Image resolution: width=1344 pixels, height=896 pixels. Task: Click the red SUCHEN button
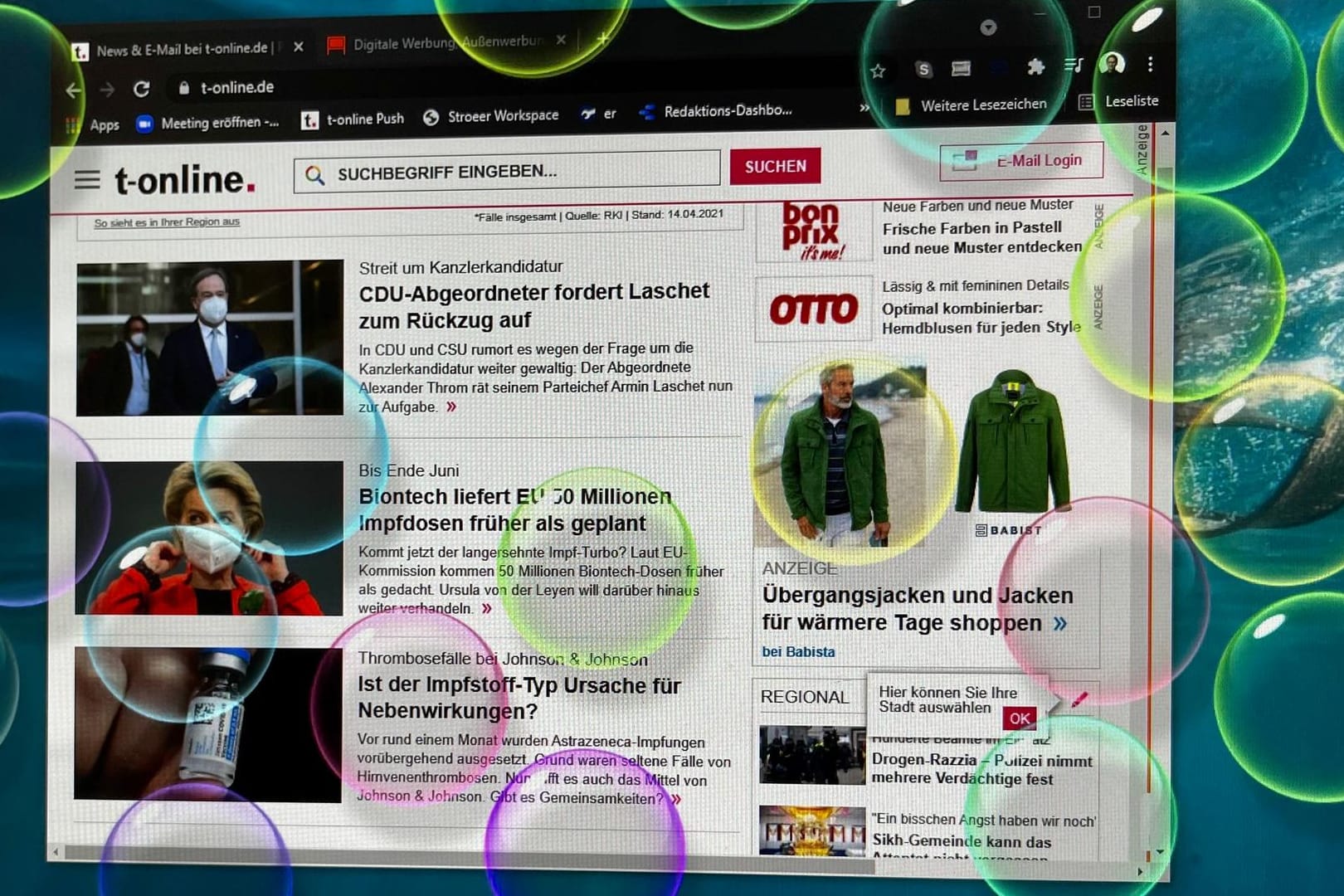[x=775, y=166]
